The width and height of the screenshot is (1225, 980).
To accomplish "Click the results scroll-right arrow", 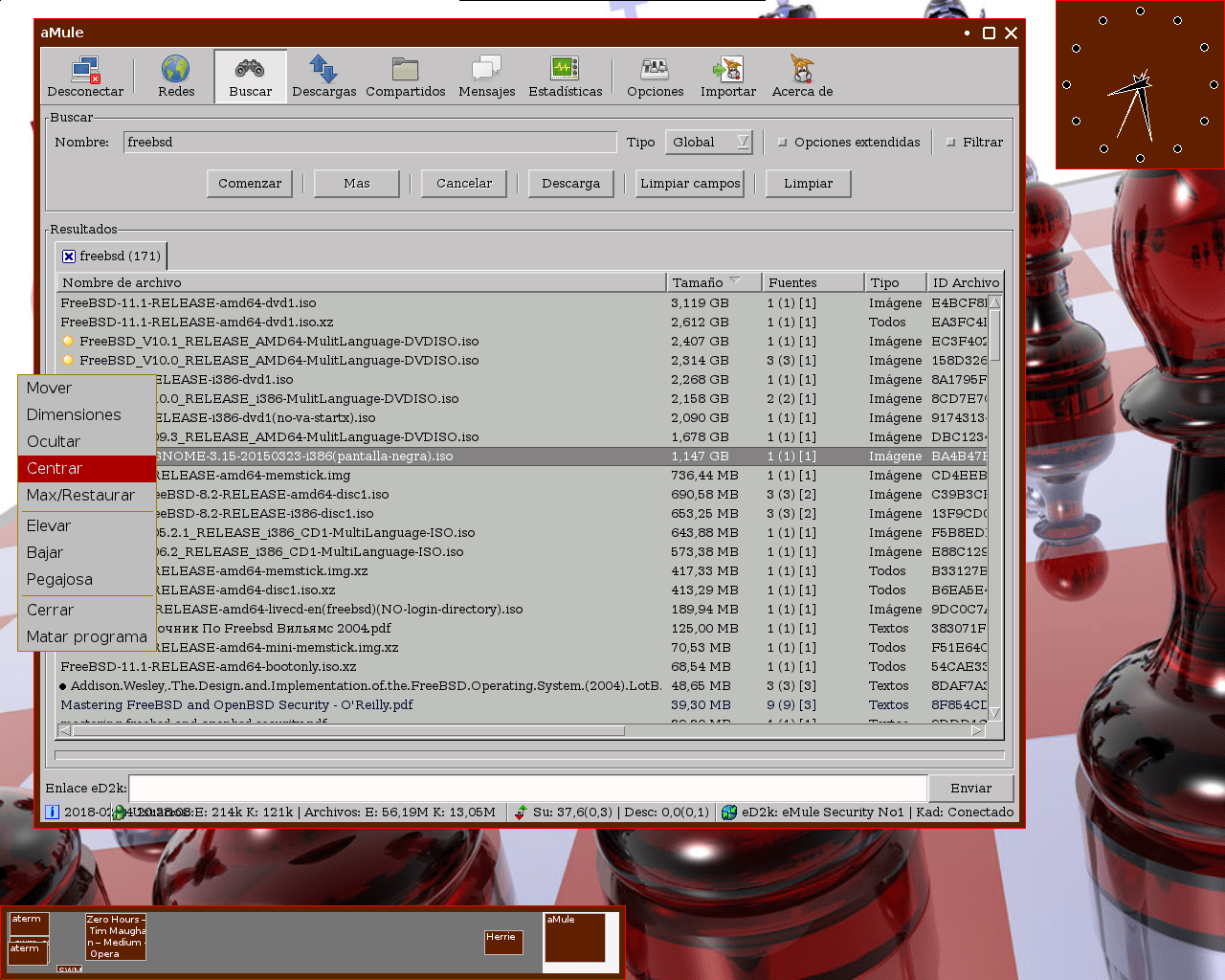I will tap(977, 731).
